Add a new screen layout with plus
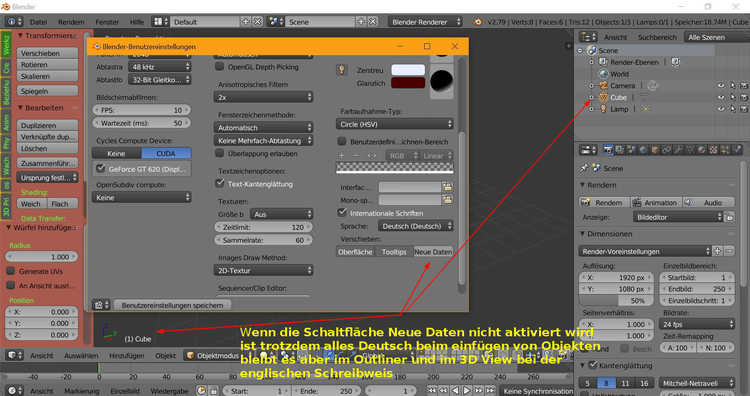The width and height of the screenshot is (750, 396). pos(245,22)
